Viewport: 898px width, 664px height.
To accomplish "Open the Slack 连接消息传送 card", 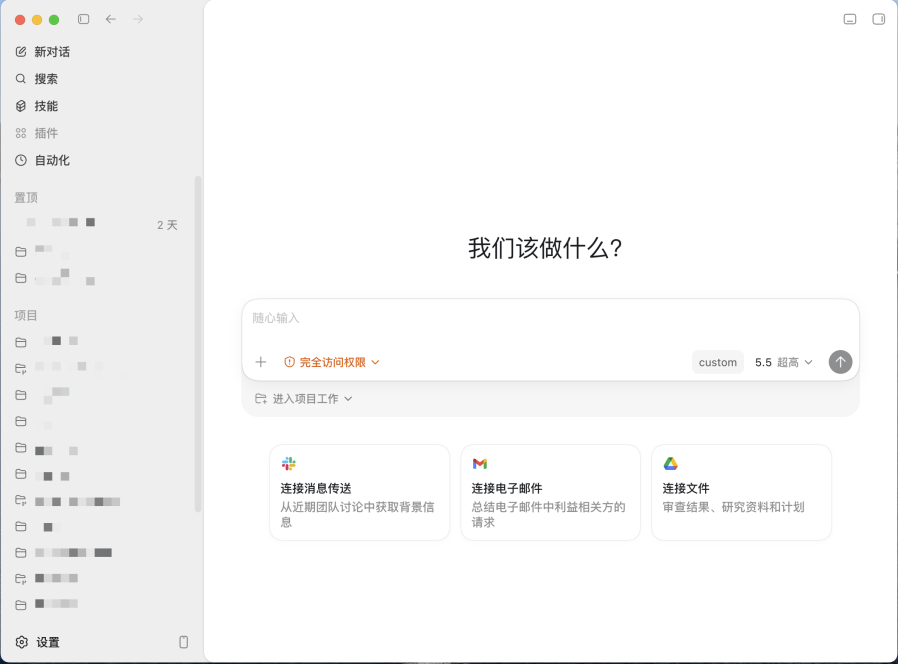I will tap(360, 493).
